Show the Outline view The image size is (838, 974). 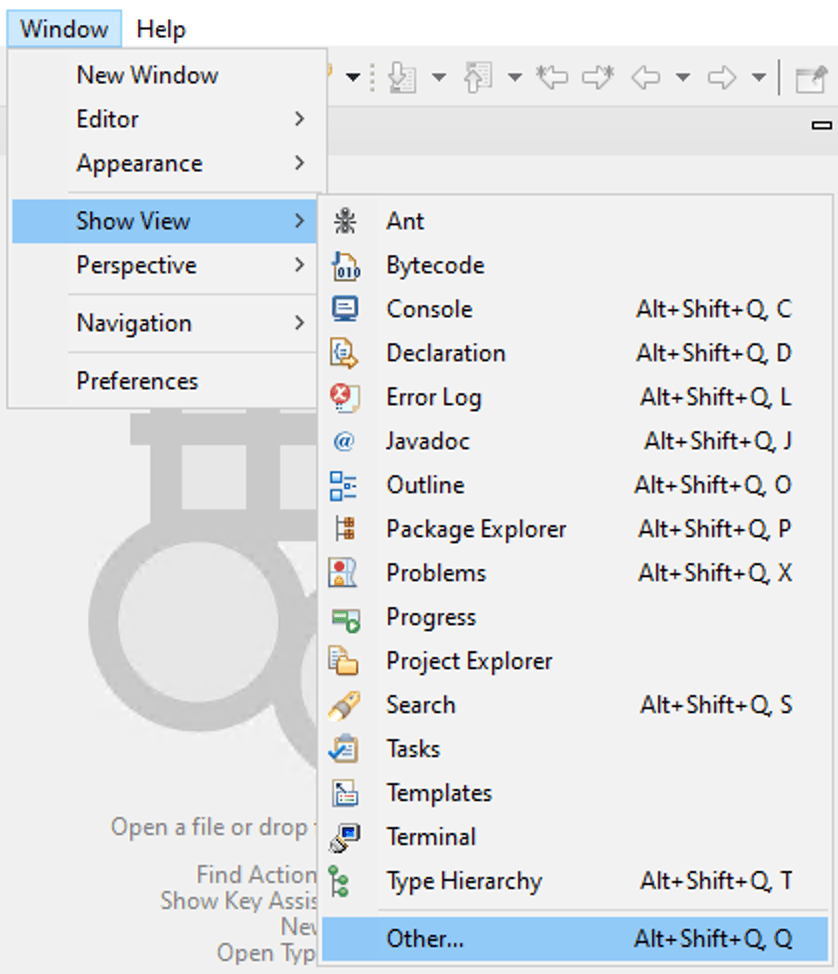click(x=425, y=485)
